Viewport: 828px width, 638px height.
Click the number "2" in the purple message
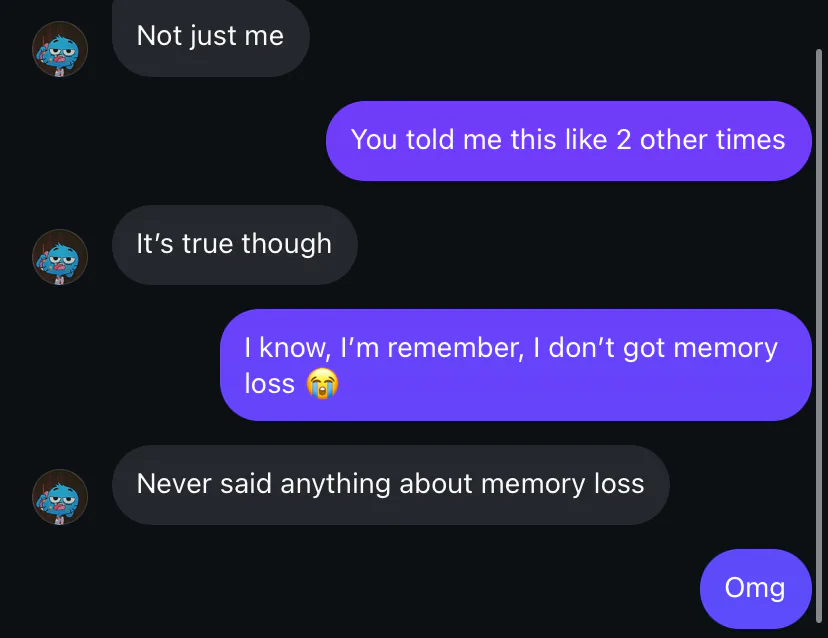(x=624, y=140)
